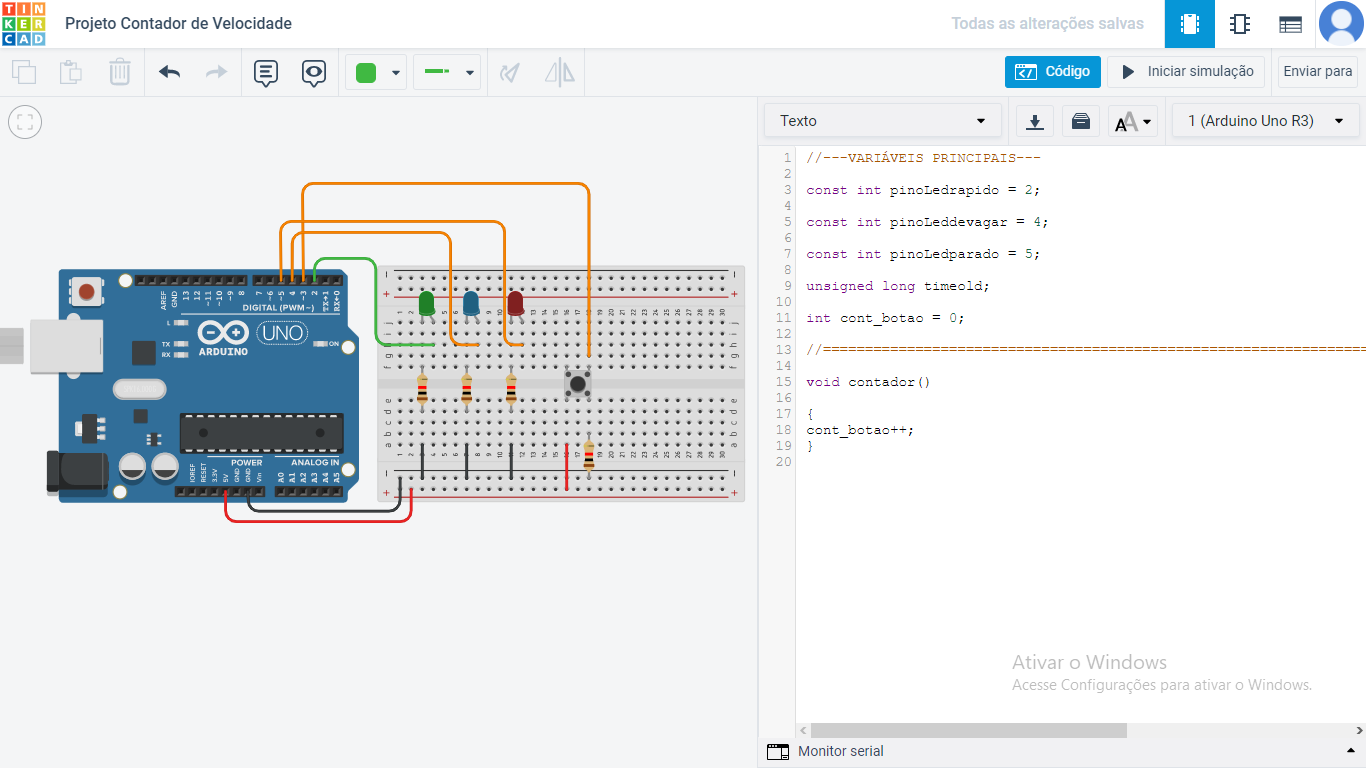Expand the Texto editing mode dropdown
1366x768 pixels.
pos(883,121)
